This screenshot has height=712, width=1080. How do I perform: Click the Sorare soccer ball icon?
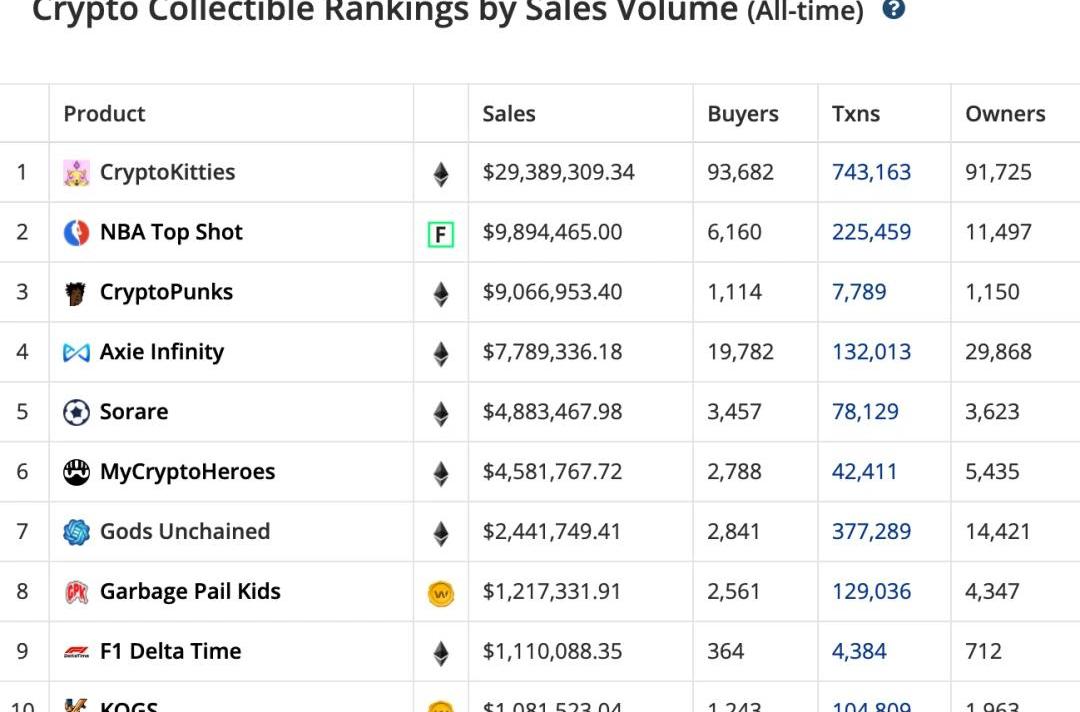tap(76, 413)
